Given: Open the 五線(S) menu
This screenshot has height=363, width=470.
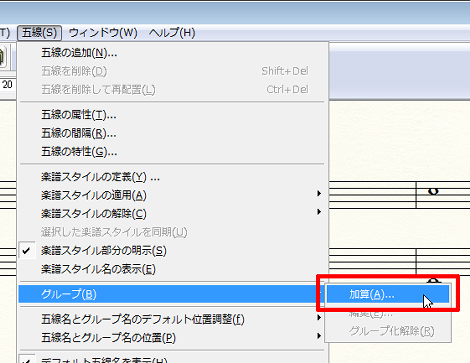Looking at the screenshot, I should (x=39, y=33).
